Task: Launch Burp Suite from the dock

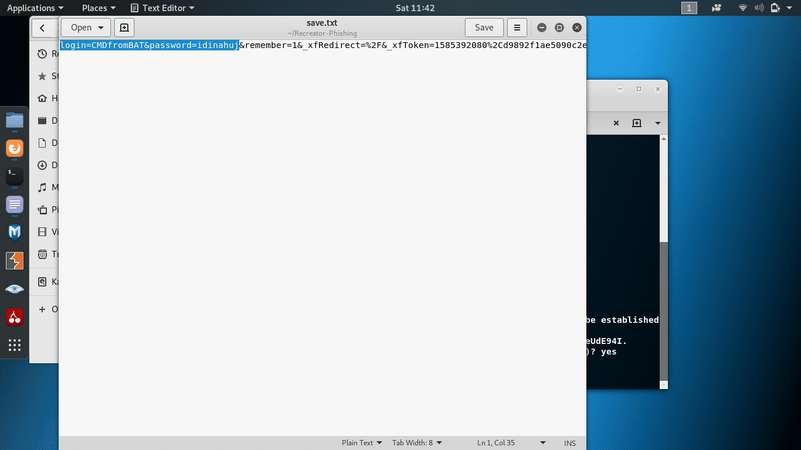Action: tap(14, 260)
